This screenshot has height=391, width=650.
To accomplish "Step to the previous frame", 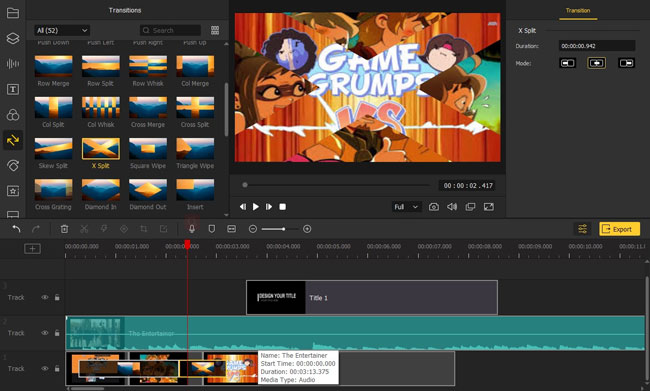I will [x=243, y=206].
